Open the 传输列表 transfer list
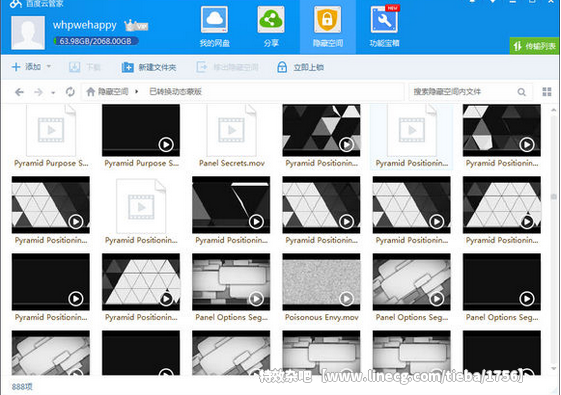 (x=535, y=46)
